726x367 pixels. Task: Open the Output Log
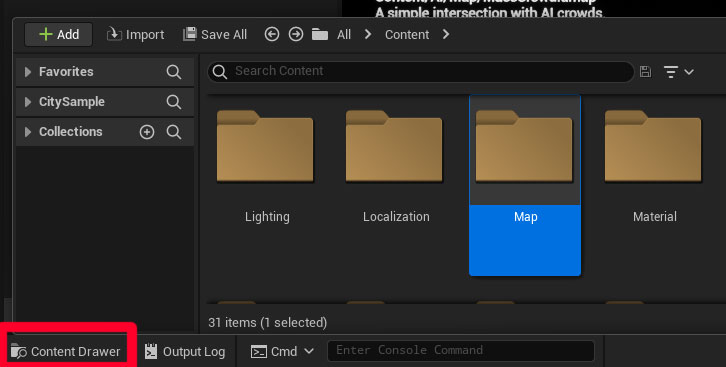[x=185, y=352]
